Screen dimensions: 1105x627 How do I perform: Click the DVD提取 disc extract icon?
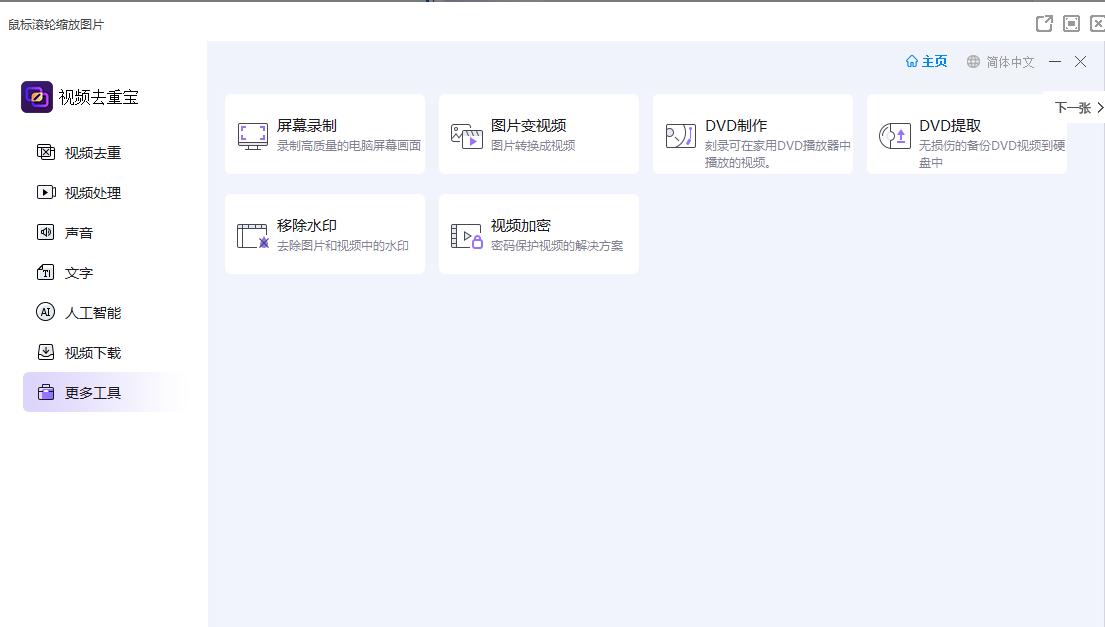(x=894, y=135)
